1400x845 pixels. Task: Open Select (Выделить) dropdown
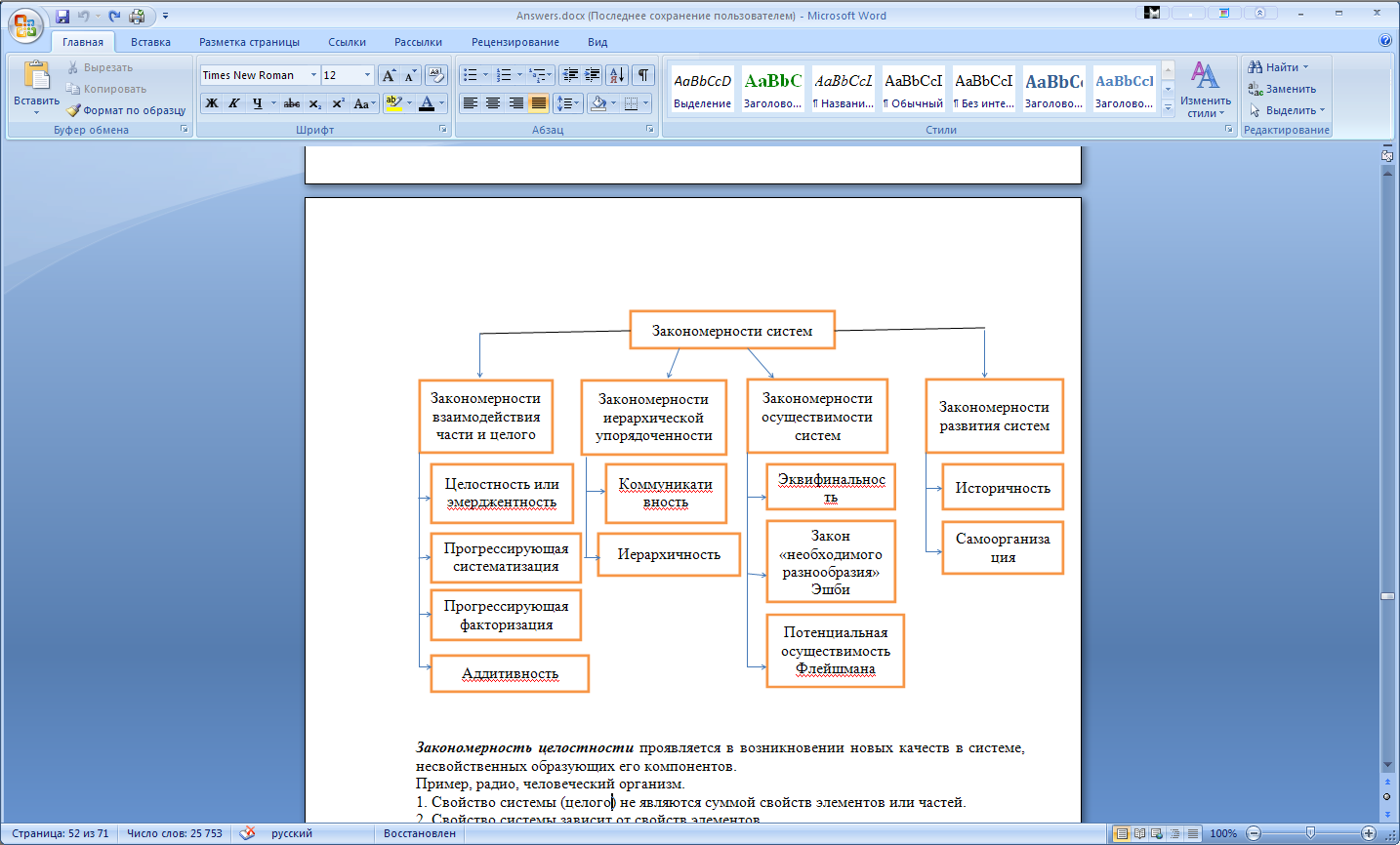(1287, 110)
